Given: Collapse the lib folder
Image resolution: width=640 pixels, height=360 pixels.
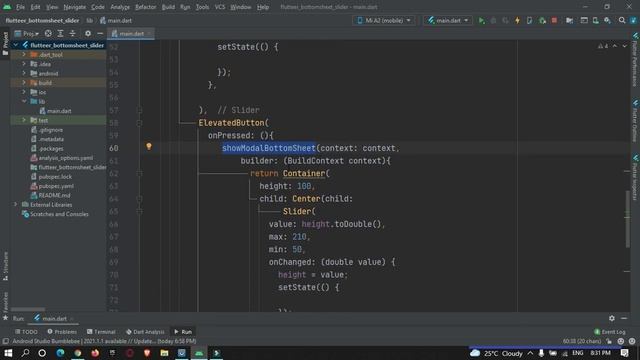Looking at the screenshot, I should (x=24, y=101).
